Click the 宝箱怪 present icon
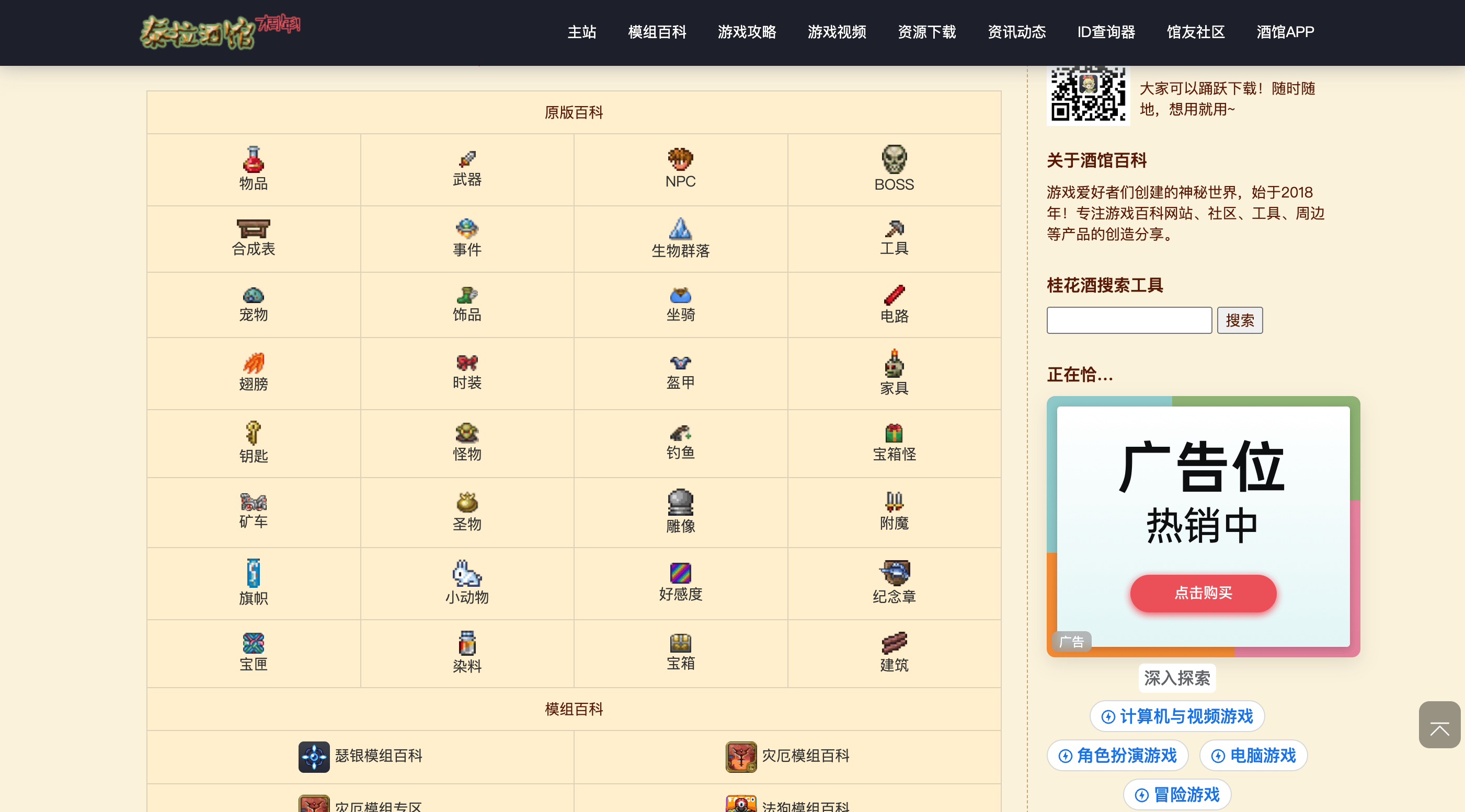Viewport: 1465px width, 812px height. tap(894, 433)
